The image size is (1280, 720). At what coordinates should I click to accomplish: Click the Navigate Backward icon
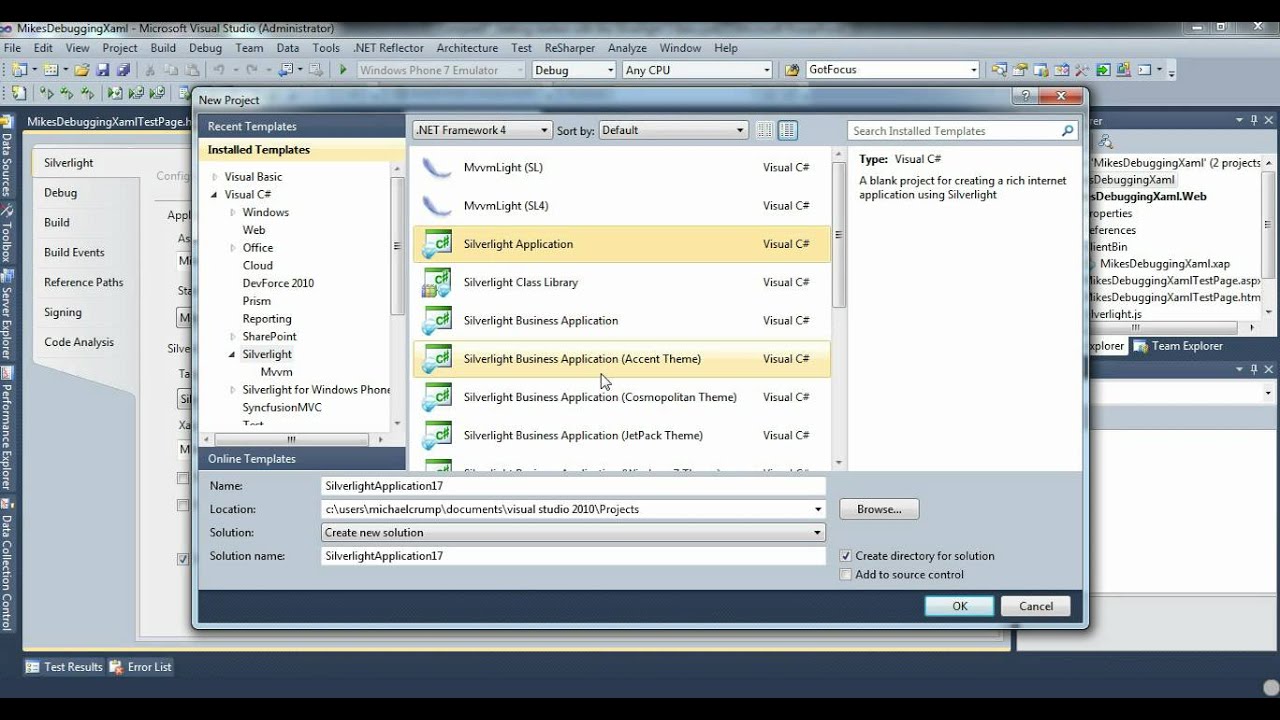coord(285,70)
